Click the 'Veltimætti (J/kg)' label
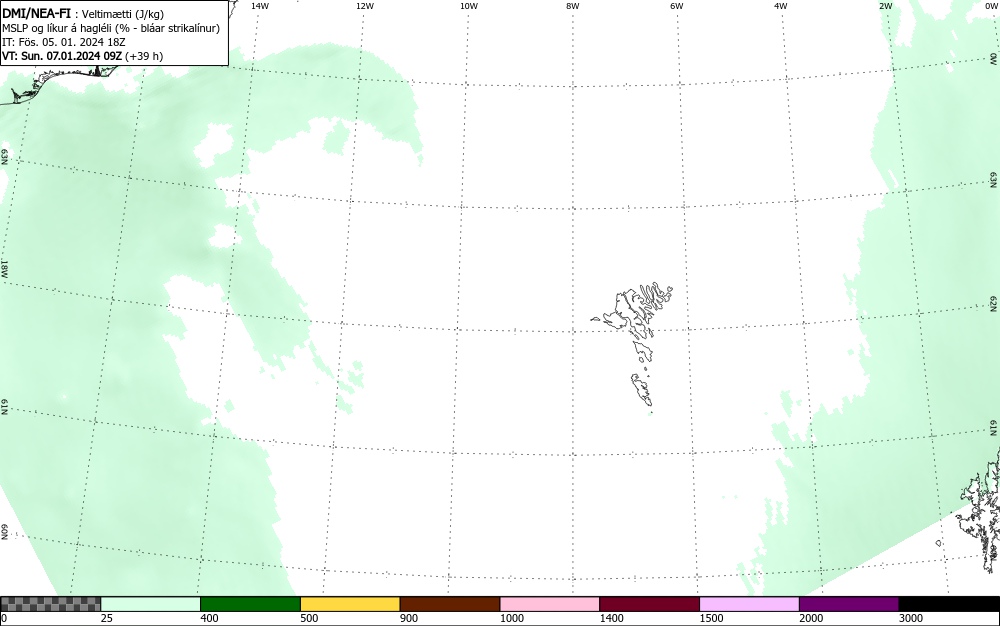This screenshot has height=626, width=1000. (123, 14)
